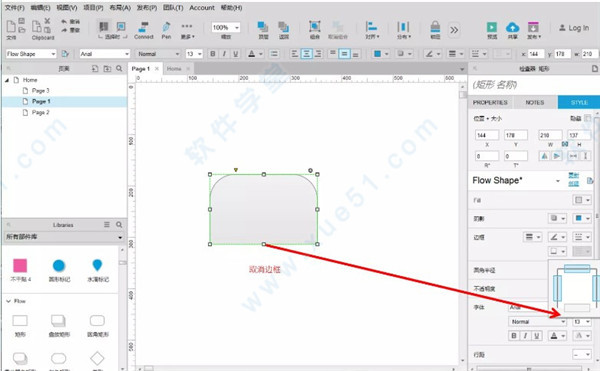Toggle the hidden checkbox in style panel

coord(587,118)
